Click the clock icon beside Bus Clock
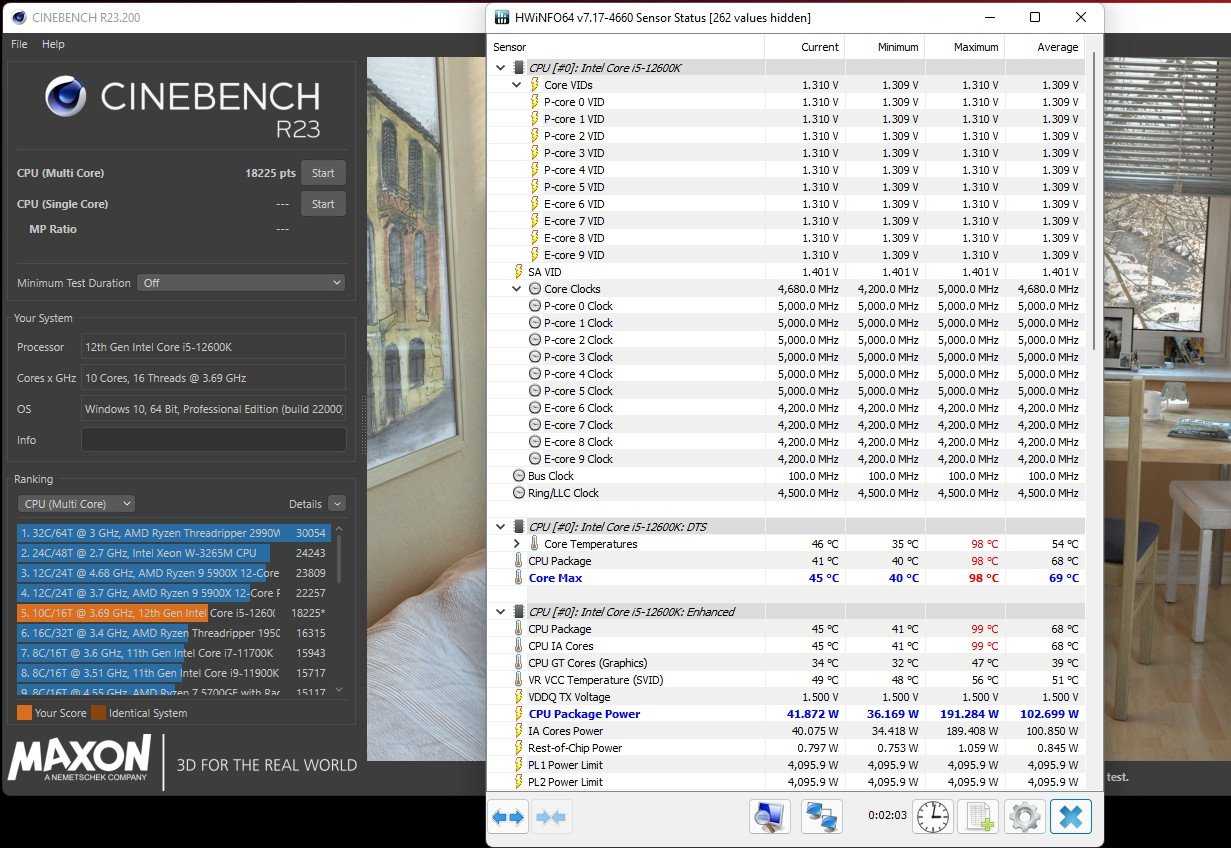 coord(518,476)
